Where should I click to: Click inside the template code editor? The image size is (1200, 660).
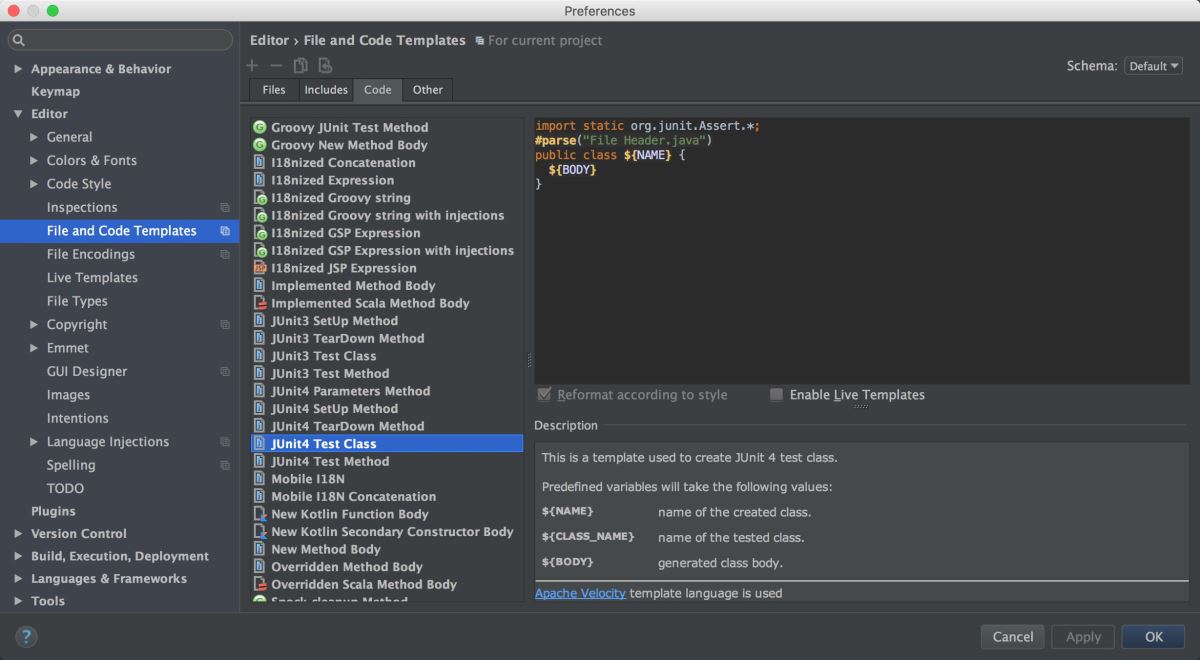click(x=862, y=250)
